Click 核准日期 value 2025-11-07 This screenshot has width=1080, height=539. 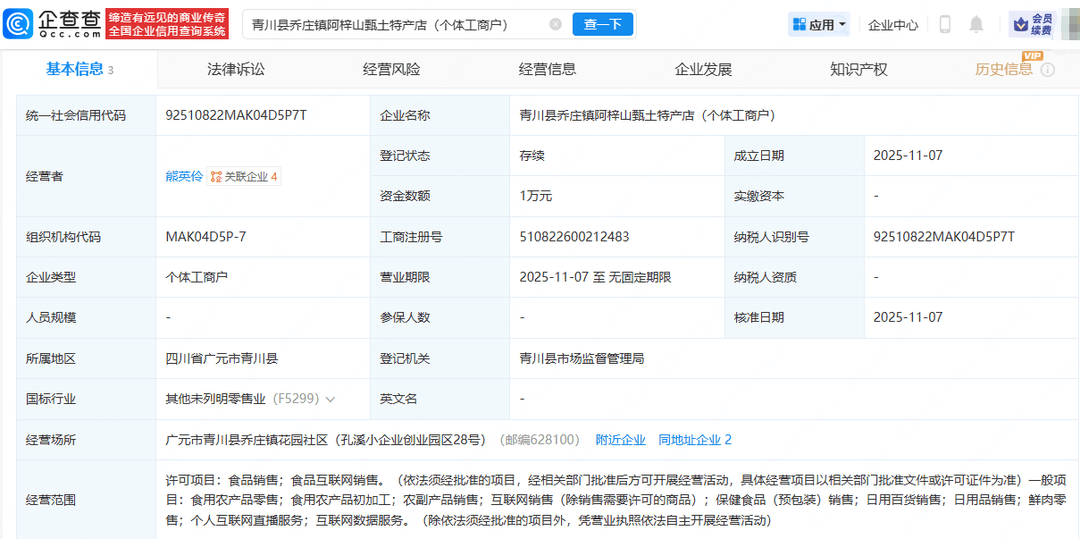click(908, 317)
